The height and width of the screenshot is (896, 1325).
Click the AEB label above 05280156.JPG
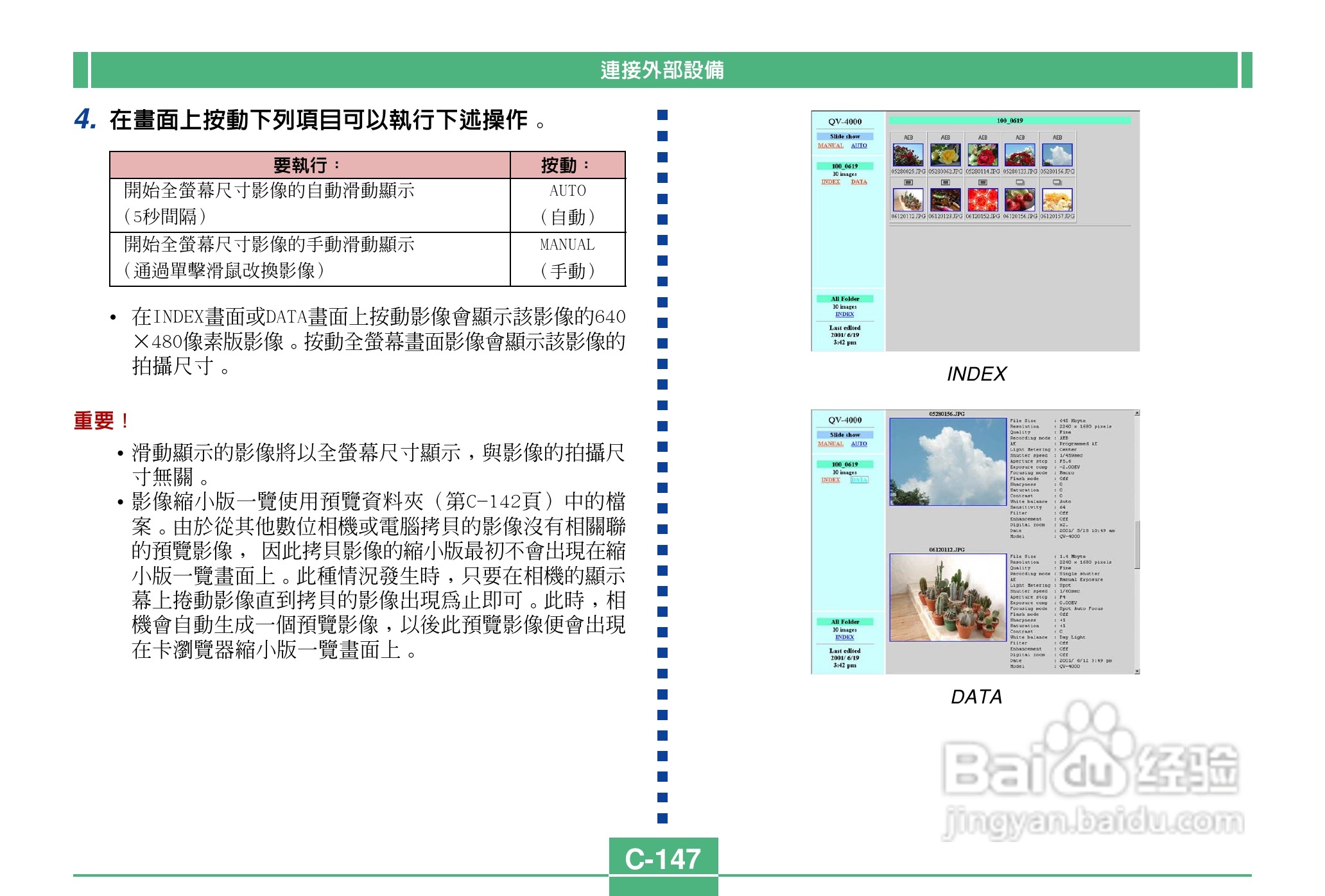(x=1057, y=137)
